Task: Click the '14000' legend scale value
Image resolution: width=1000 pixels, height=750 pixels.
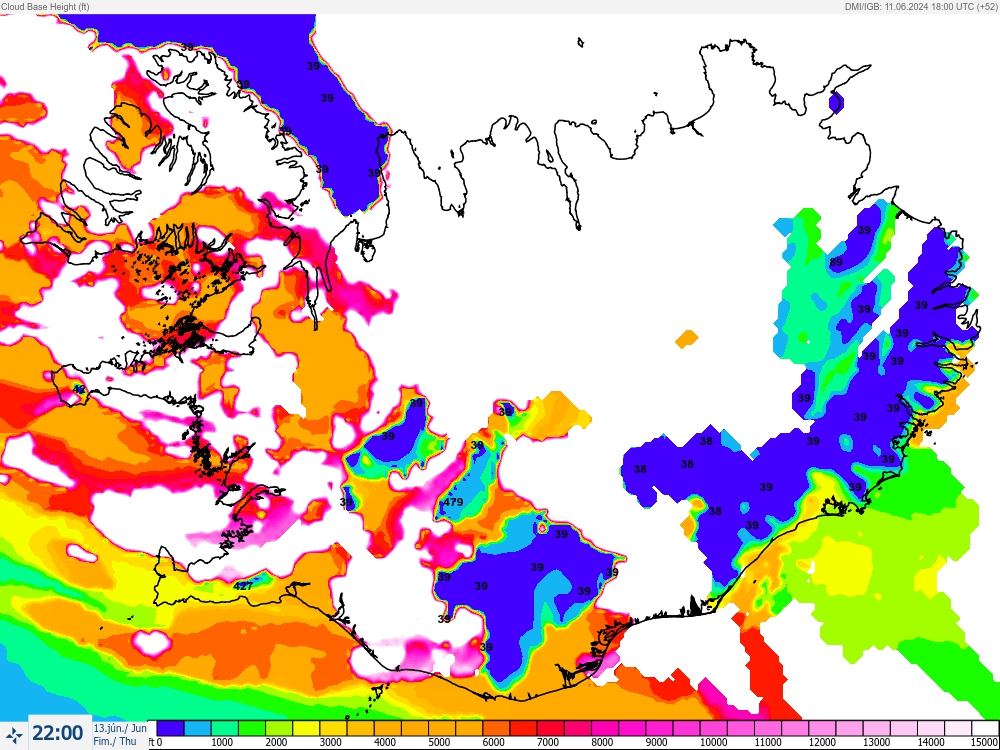Action: [x=931, y=742]
